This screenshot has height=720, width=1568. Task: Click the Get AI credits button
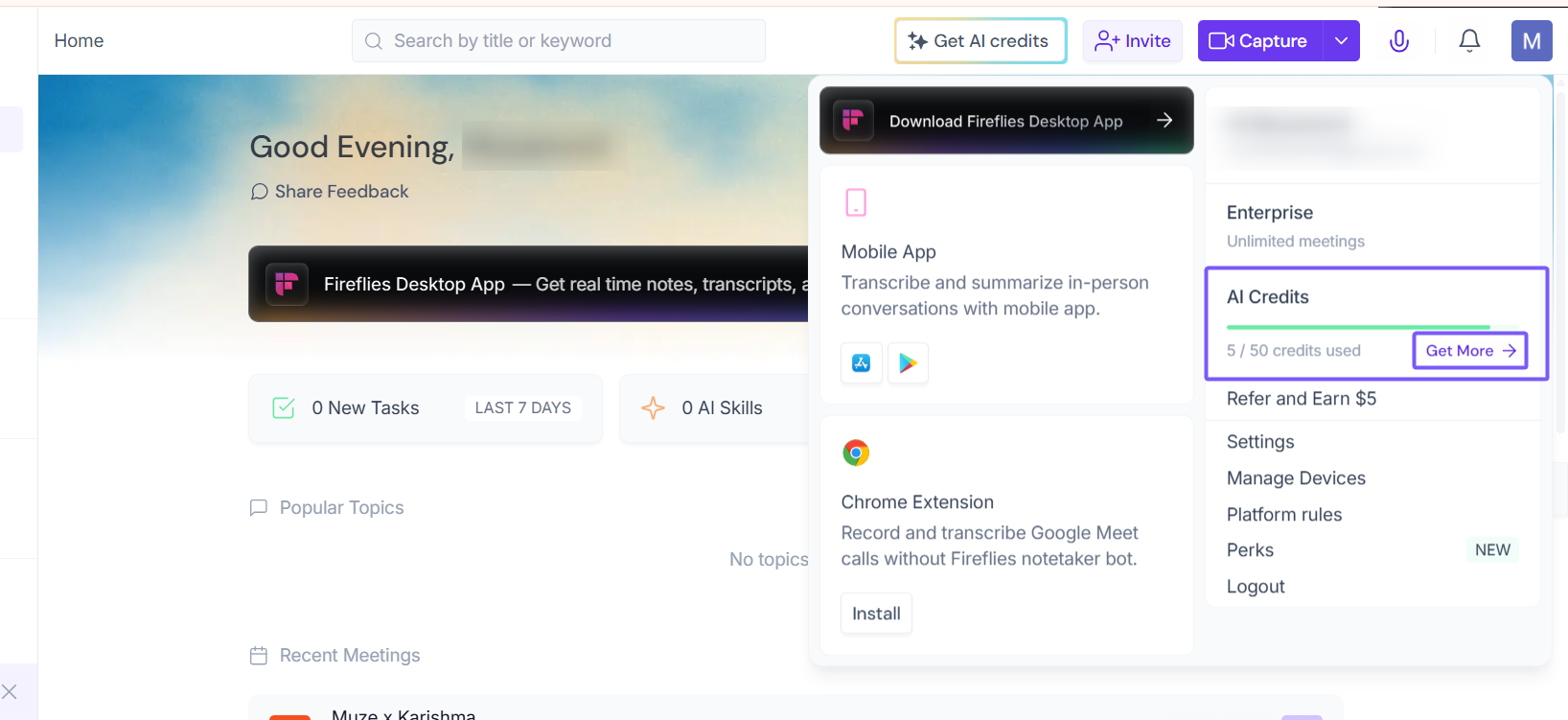click(980, 41)
